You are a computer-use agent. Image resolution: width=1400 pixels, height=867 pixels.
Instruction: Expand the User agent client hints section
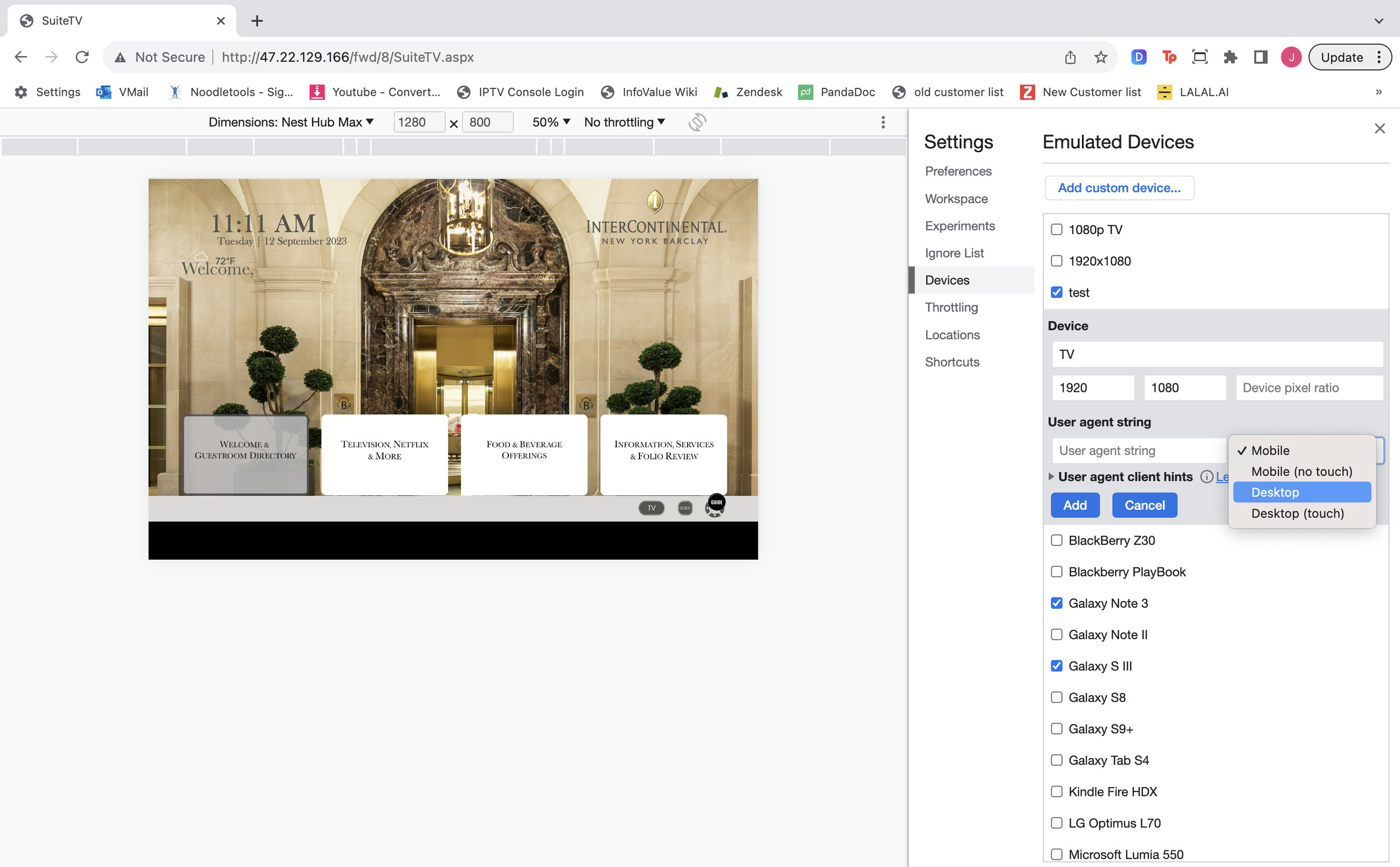tap(1051, 477)
